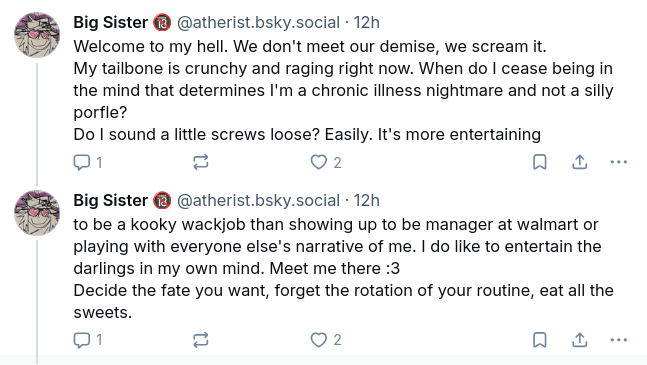647x365 pixels.
Task: Repost the second Big Sister post
Action: [x=201, y=340]
